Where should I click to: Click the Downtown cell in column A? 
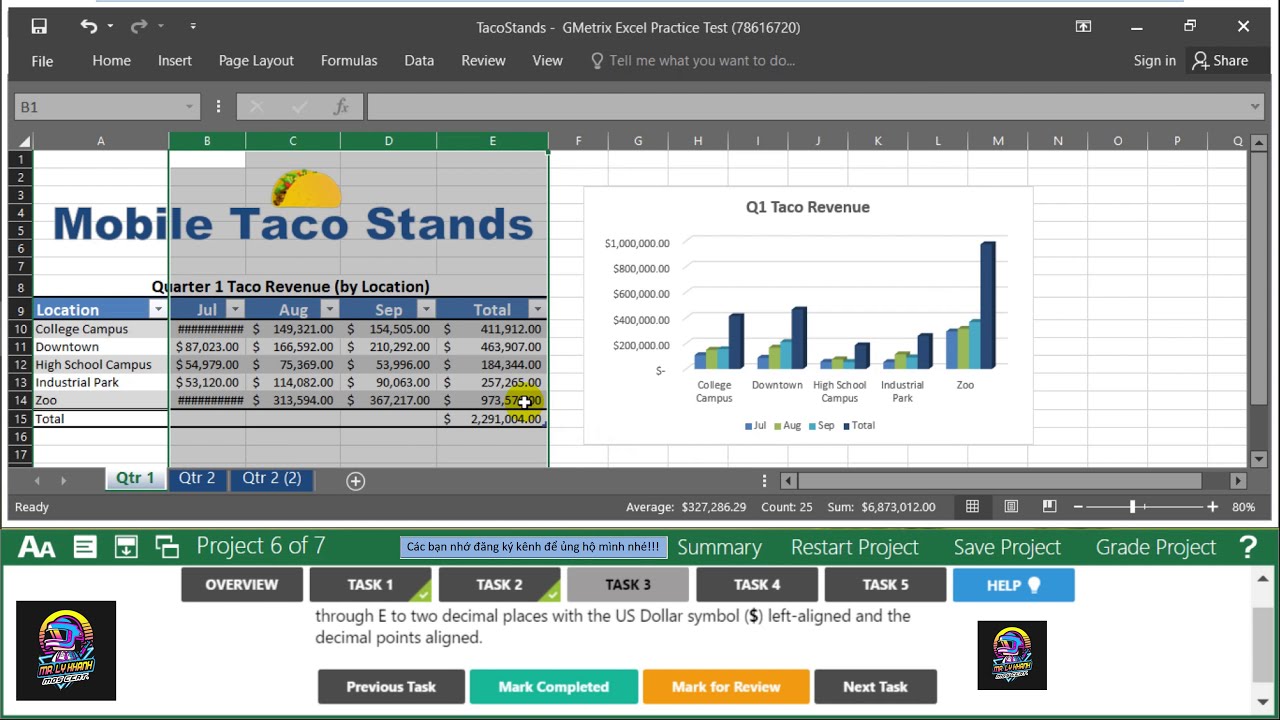tap(100, 347)
